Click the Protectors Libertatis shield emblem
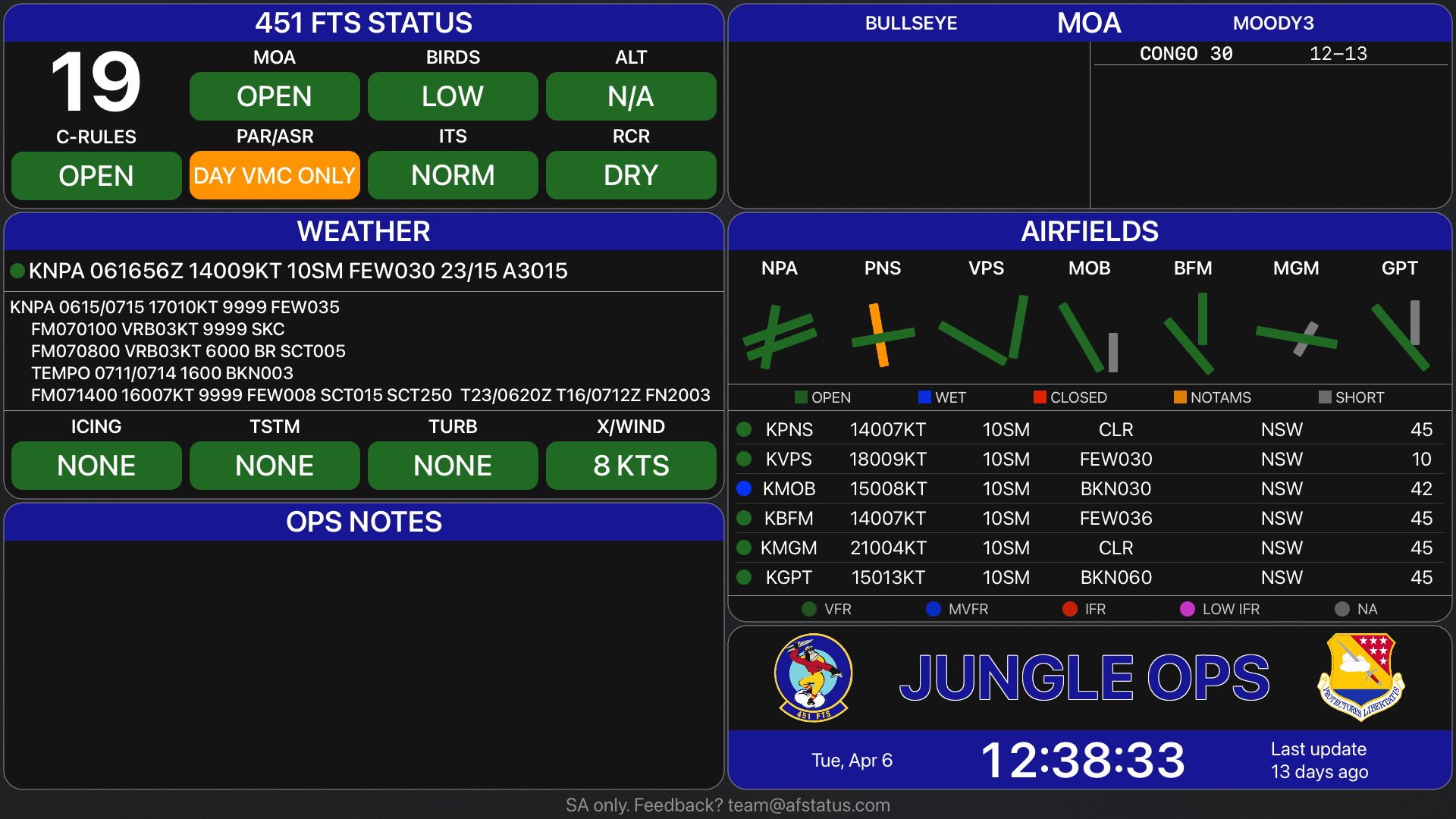This screenshot has width=1456, height=819. 1360,676
